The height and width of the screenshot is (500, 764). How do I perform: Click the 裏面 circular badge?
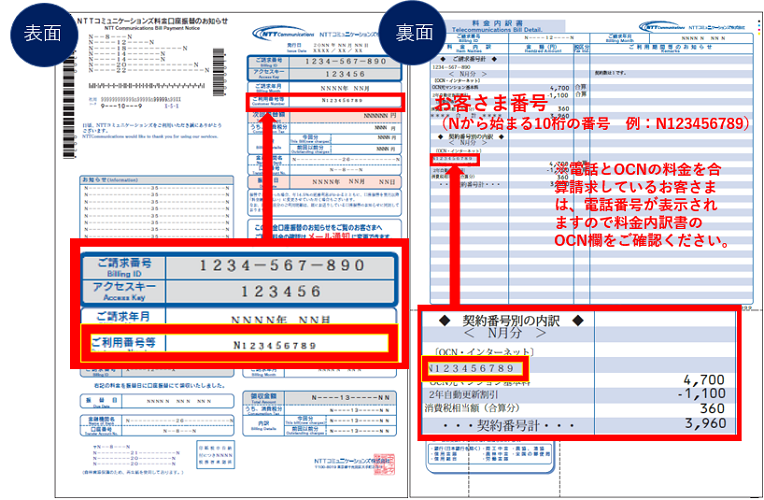(414, 33)
